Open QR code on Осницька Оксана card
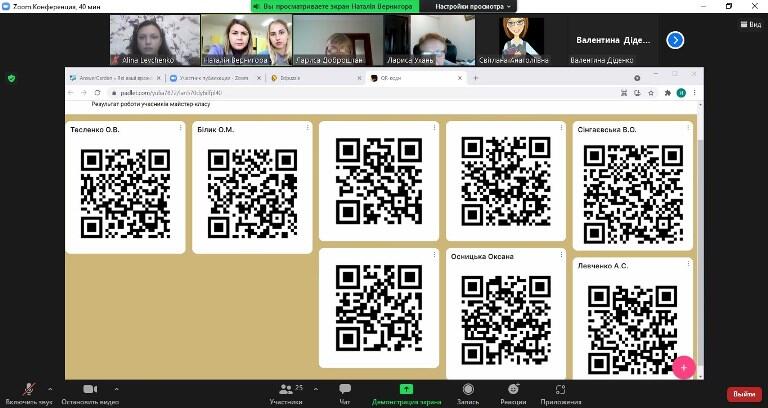The image size is (768, 408). [506, 321]
